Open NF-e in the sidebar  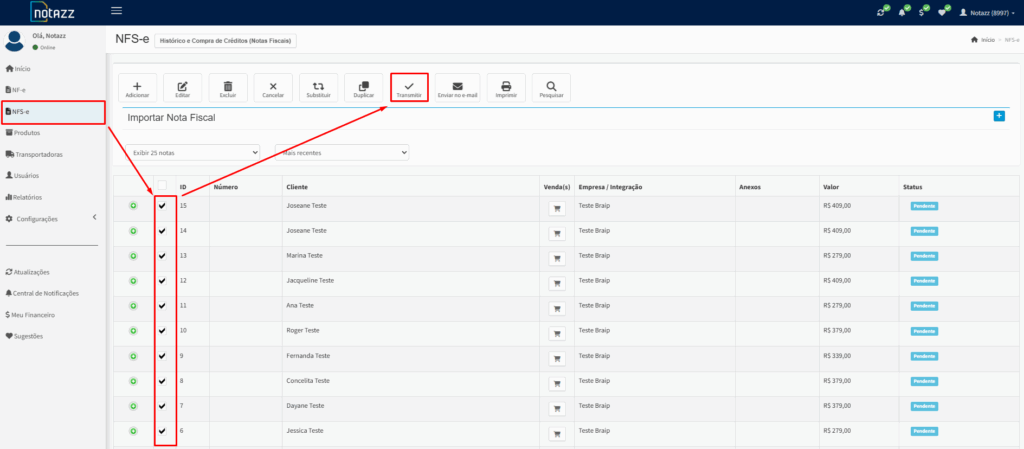15,89
